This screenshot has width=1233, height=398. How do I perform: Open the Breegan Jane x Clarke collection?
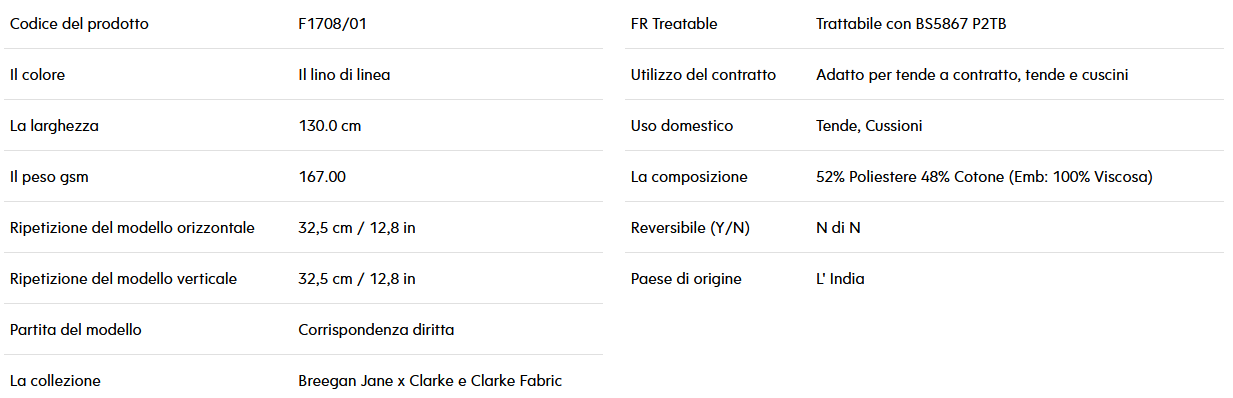[430, 381]
